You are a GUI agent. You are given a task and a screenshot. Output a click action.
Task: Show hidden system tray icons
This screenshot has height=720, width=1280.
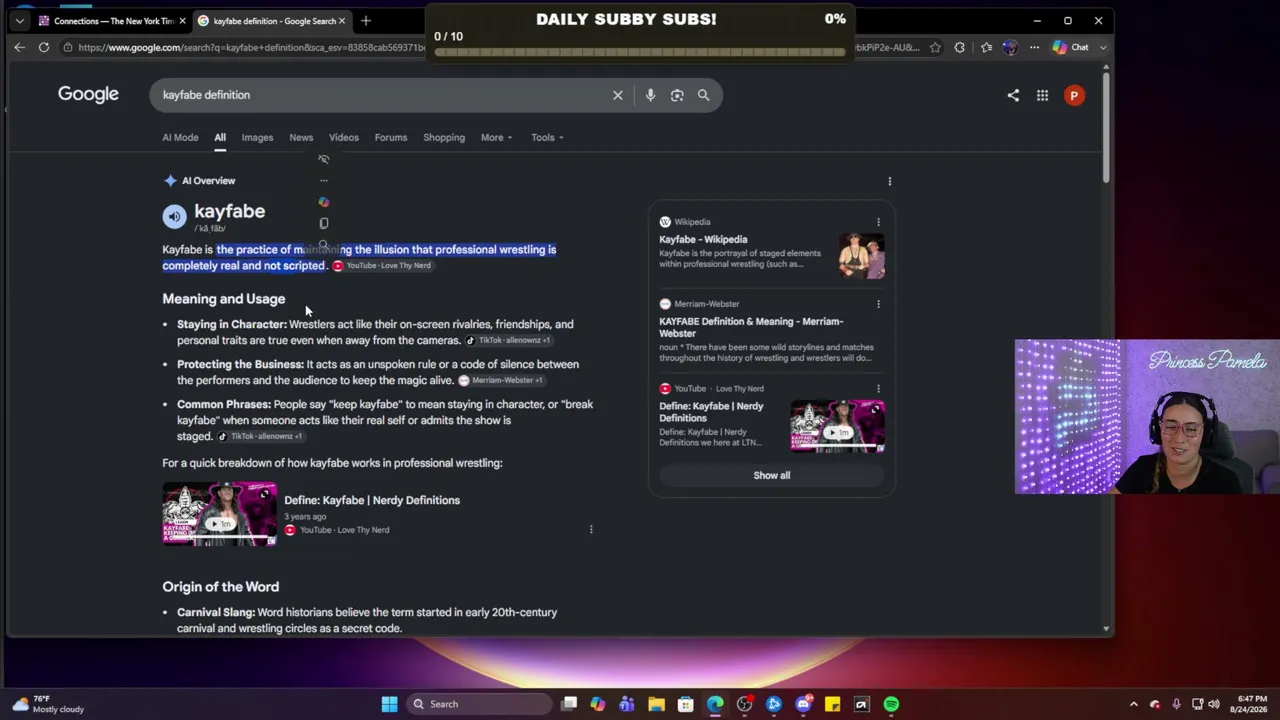click(1133, 704)
